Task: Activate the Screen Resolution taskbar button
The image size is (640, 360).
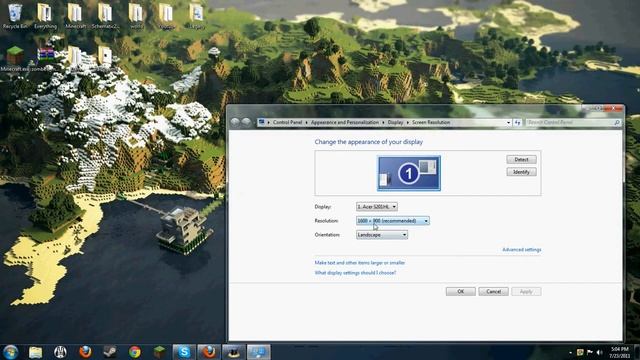Action: pos(259,352)
